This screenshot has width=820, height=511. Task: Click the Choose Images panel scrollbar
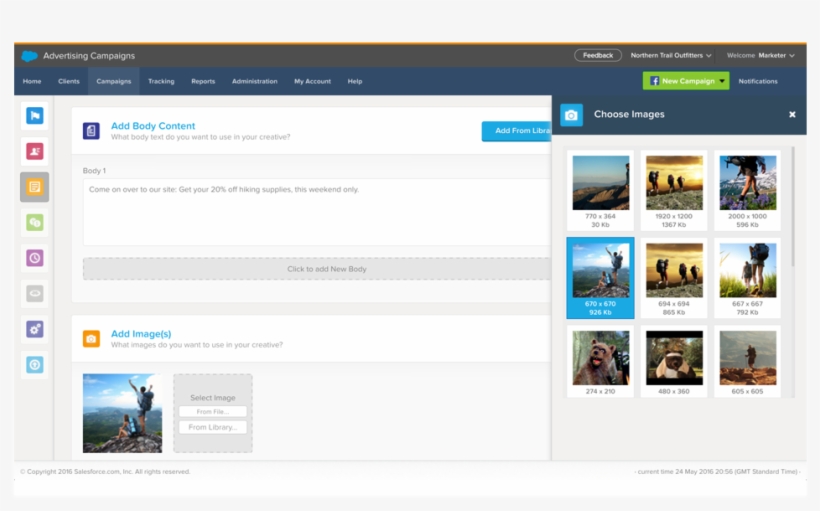tap(793, 207)
